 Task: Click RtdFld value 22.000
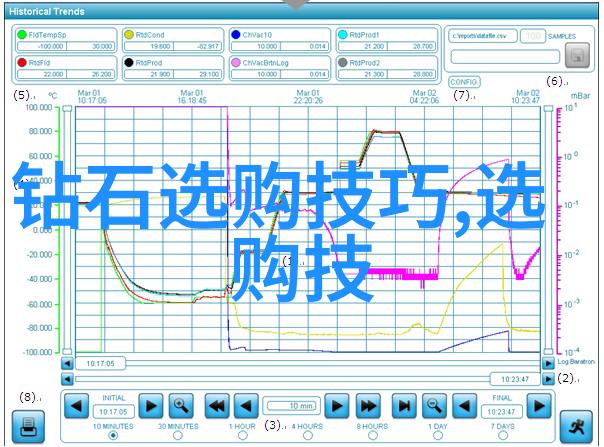pos(42,74)
